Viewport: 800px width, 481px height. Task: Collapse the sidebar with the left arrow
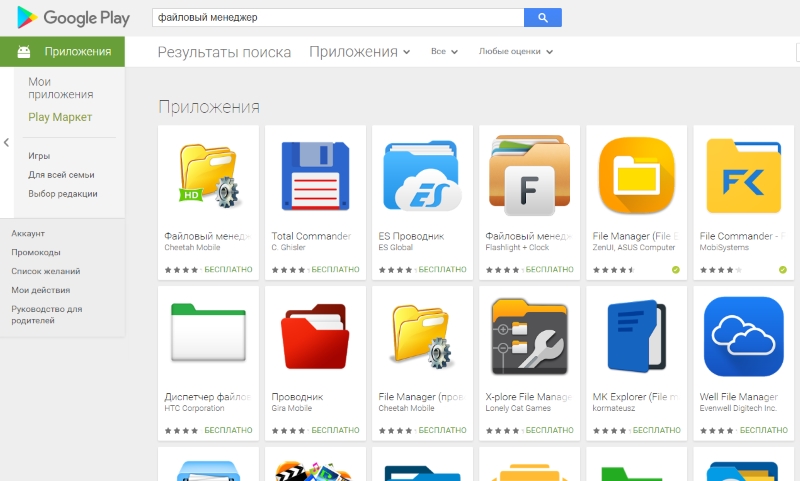(x=6, y=142)
